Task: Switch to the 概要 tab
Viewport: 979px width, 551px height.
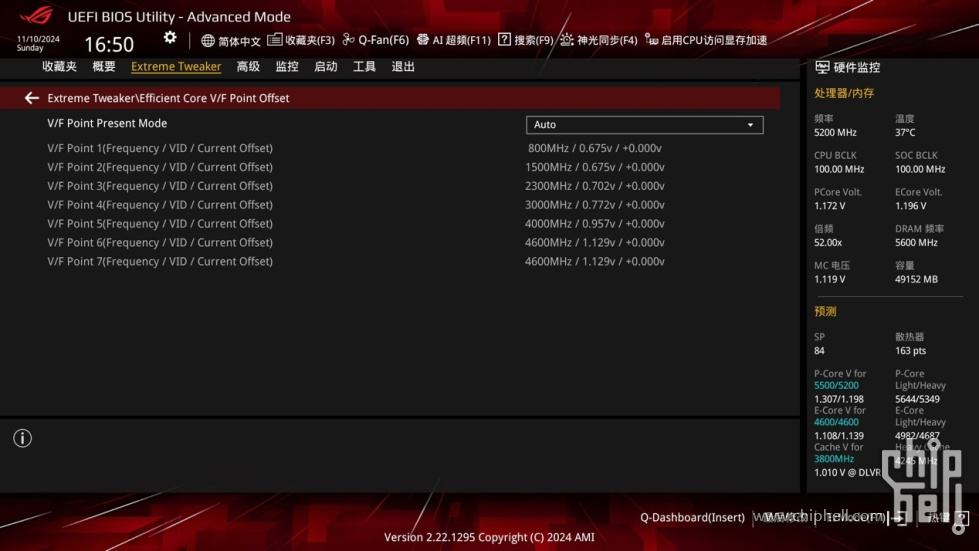Action: [x=104, y=67]
